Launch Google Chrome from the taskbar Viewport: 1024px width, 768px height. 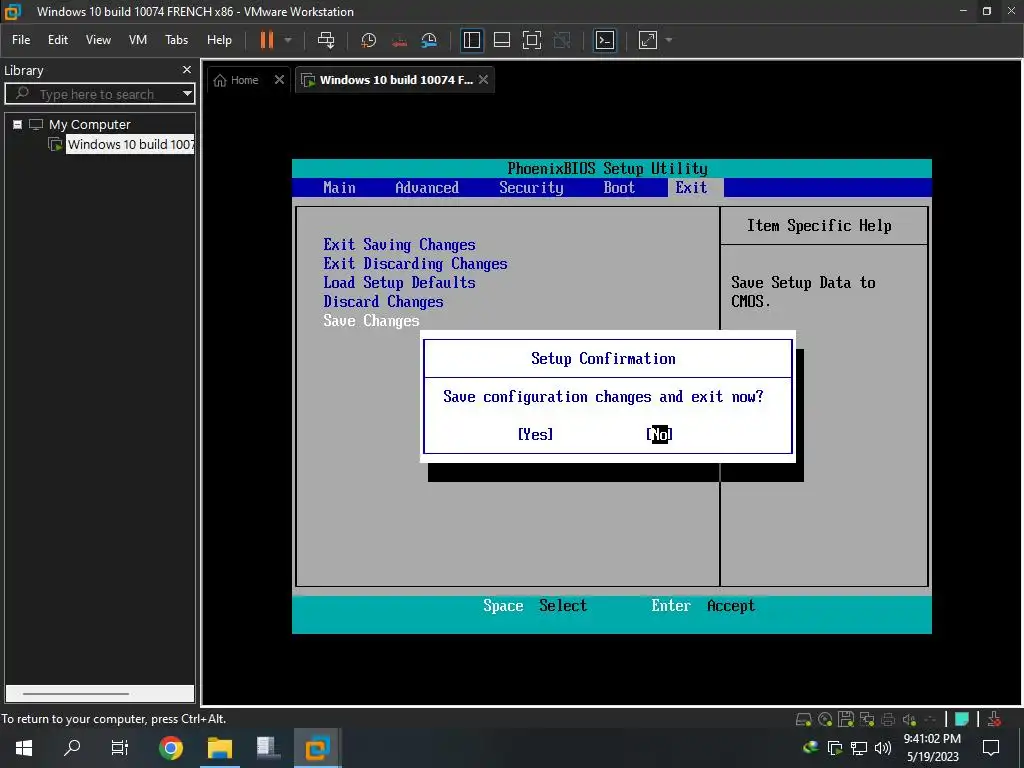[x=170, y=748]
